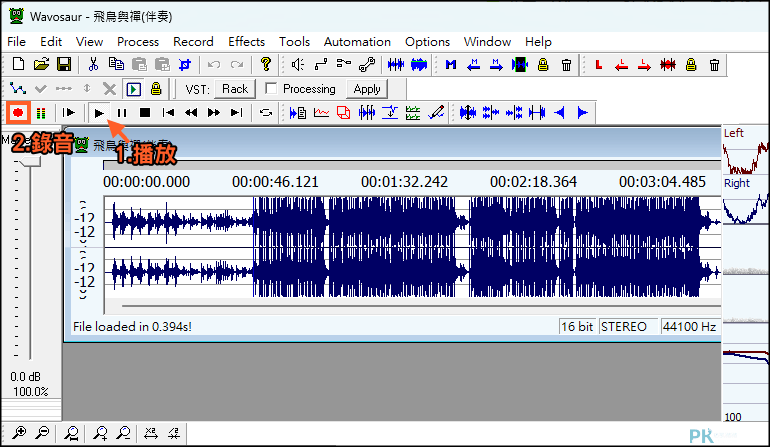Click timeline at 00:02:18.364

click(x=533, y=182)
